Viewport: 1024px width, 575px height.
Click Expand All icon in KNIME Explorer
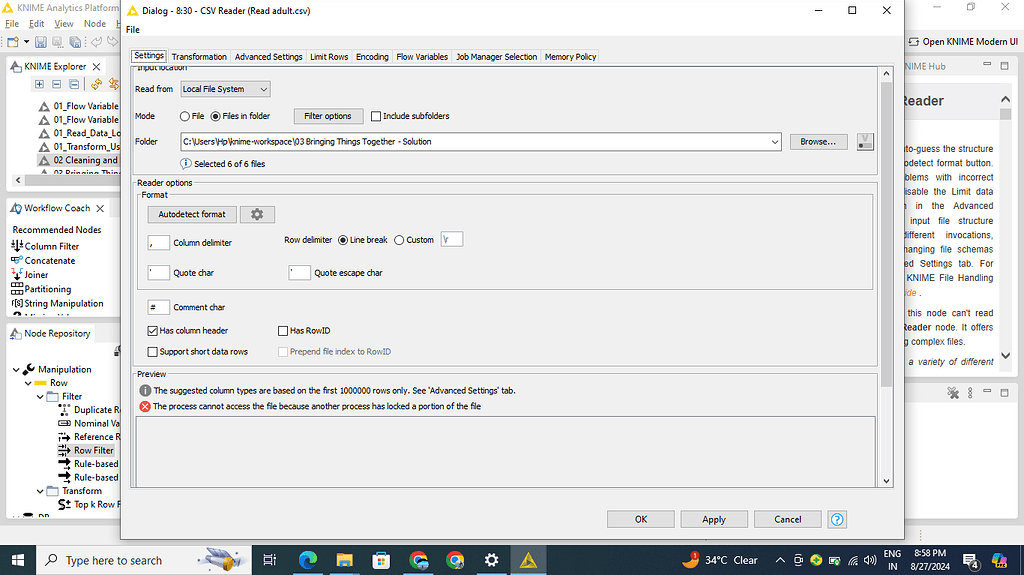tap(40, 84)
